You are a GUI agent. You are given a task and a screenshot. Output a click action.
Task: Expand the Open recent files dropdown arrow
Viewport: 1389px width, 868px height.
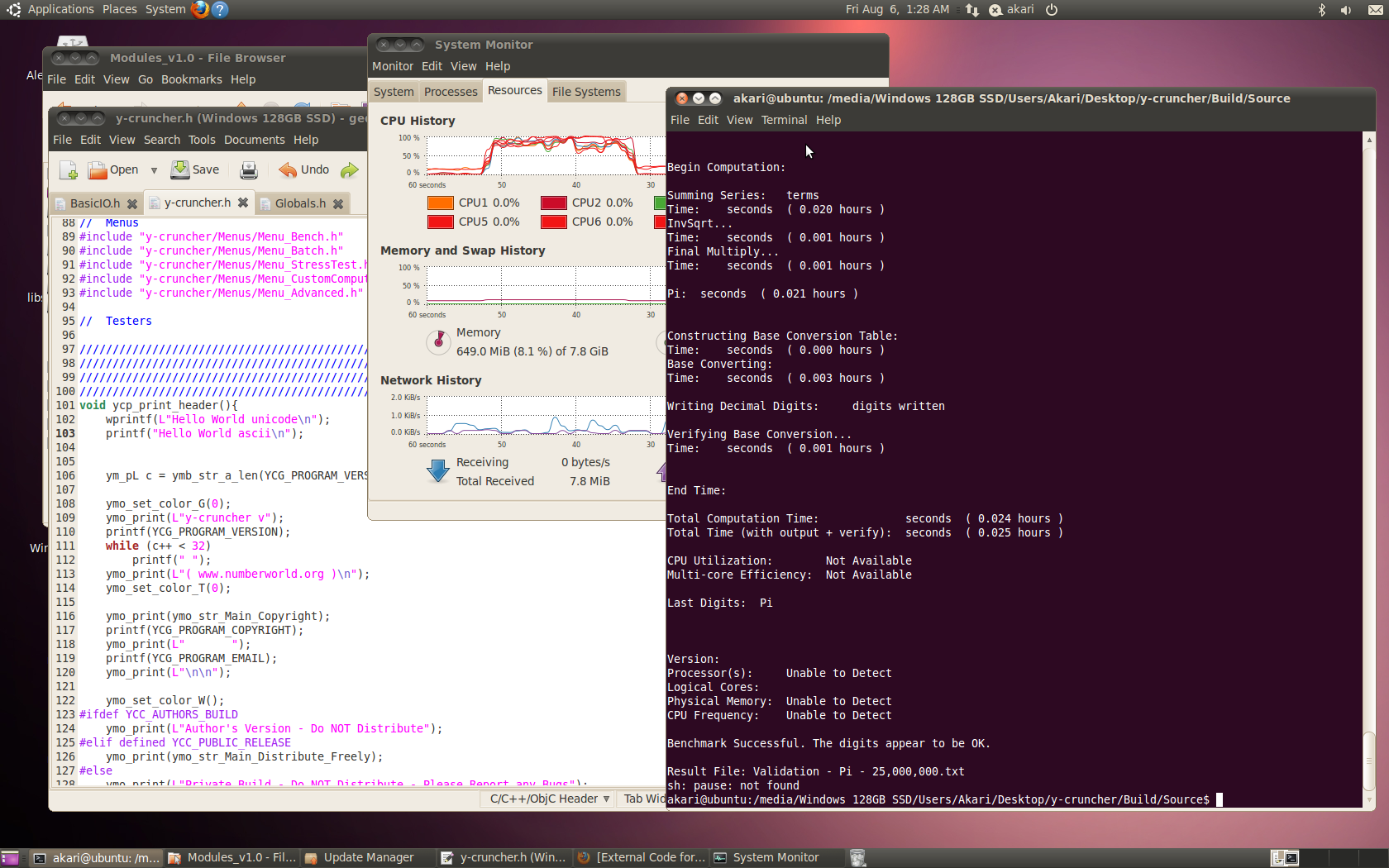(154, 170)
